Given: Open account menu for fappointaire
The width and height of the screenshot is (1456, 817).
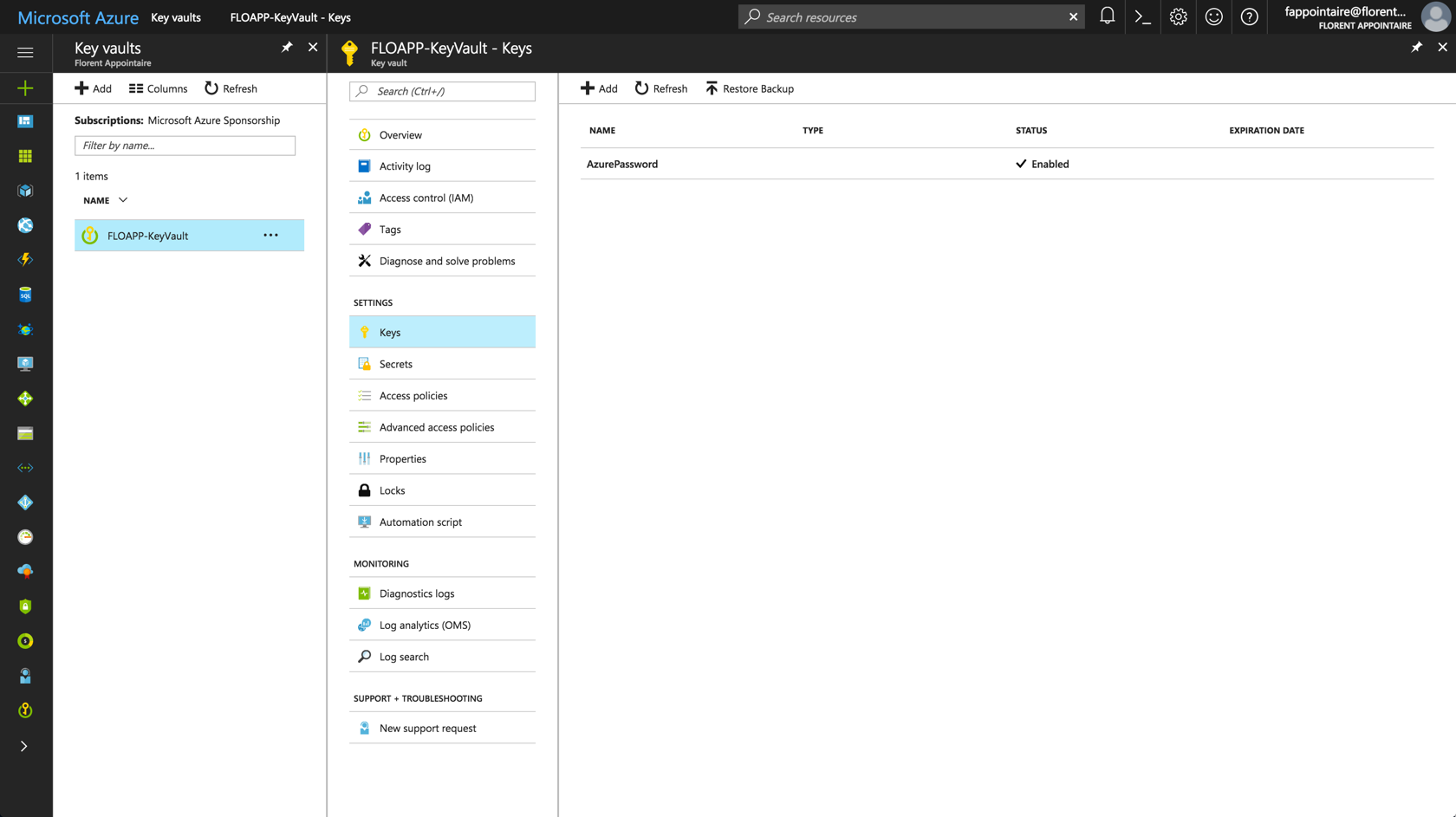Looking at the screenshot, I should tap(1367, 16).
